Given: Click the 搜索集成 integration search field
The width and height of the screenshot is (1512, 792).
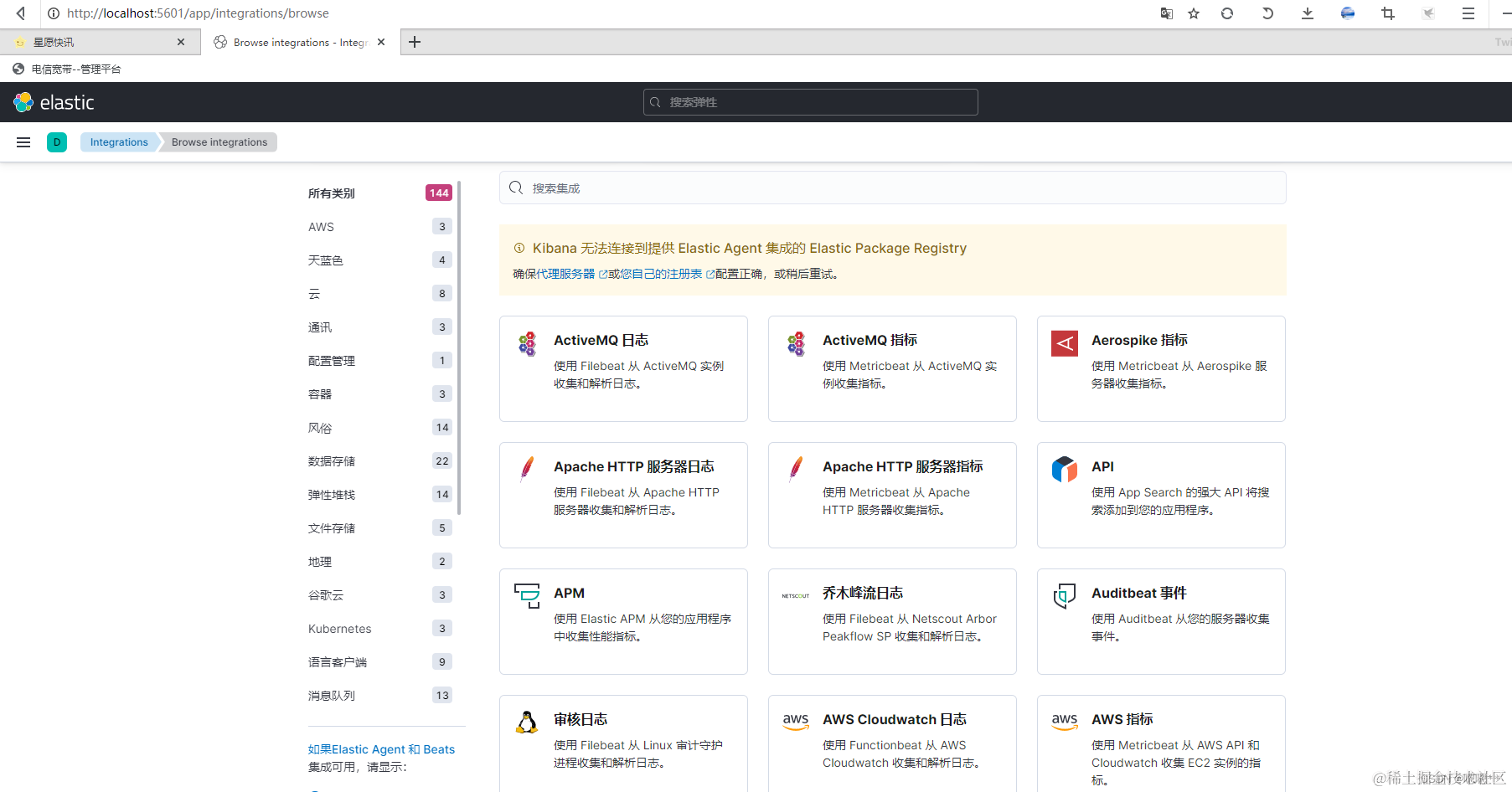Looking at the screenshot, I should click(x=893, y=188).
